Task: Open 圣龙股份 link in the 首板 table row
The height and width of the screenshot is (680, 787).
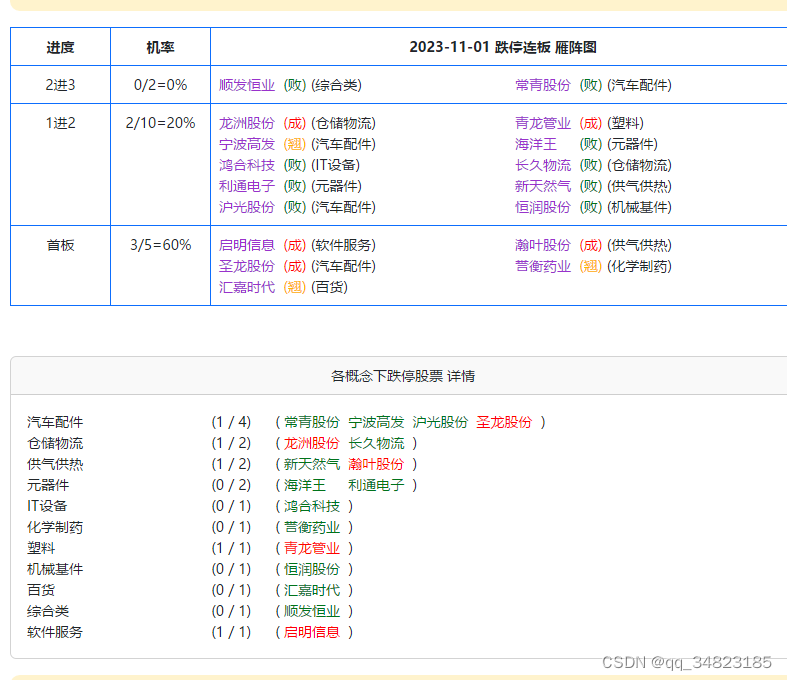Action: point(247,266)
